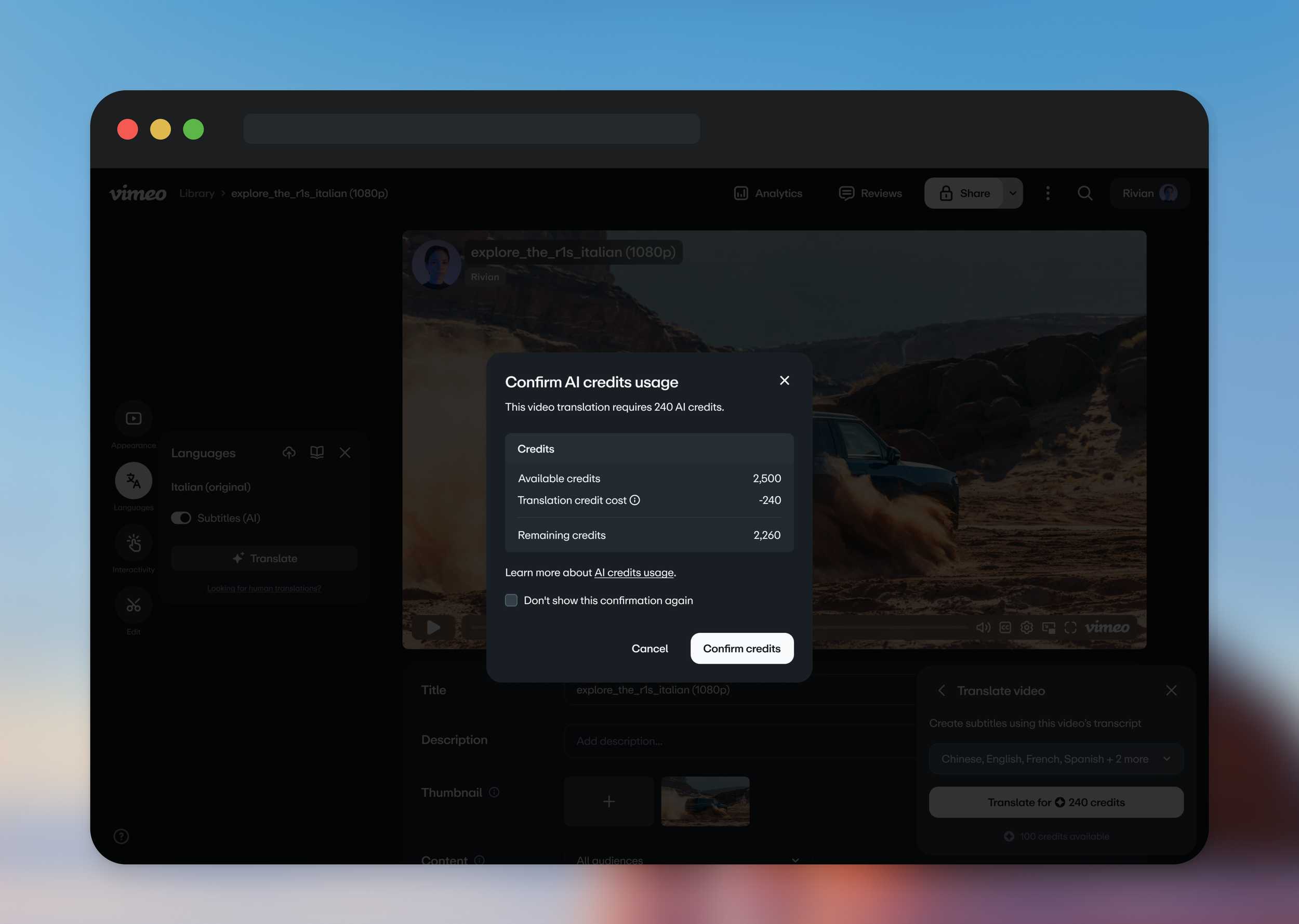Close the Languages panel
This screenshot has height=924, width=1299.
point(344,452)
